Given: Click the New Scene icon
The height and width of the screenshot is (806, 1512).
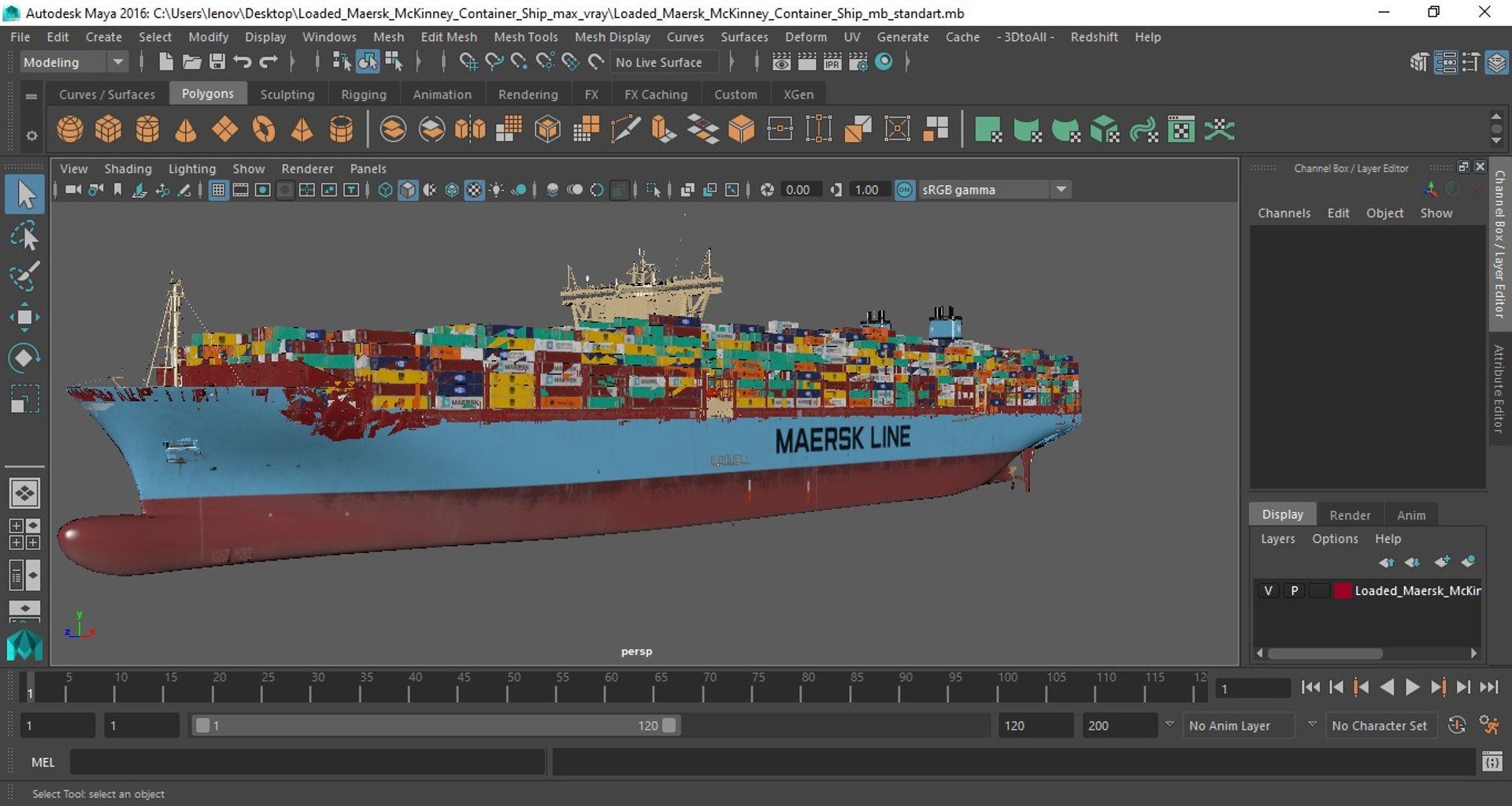Looking at the screenshot, I should pyautogui.click(x=165, y=61).
